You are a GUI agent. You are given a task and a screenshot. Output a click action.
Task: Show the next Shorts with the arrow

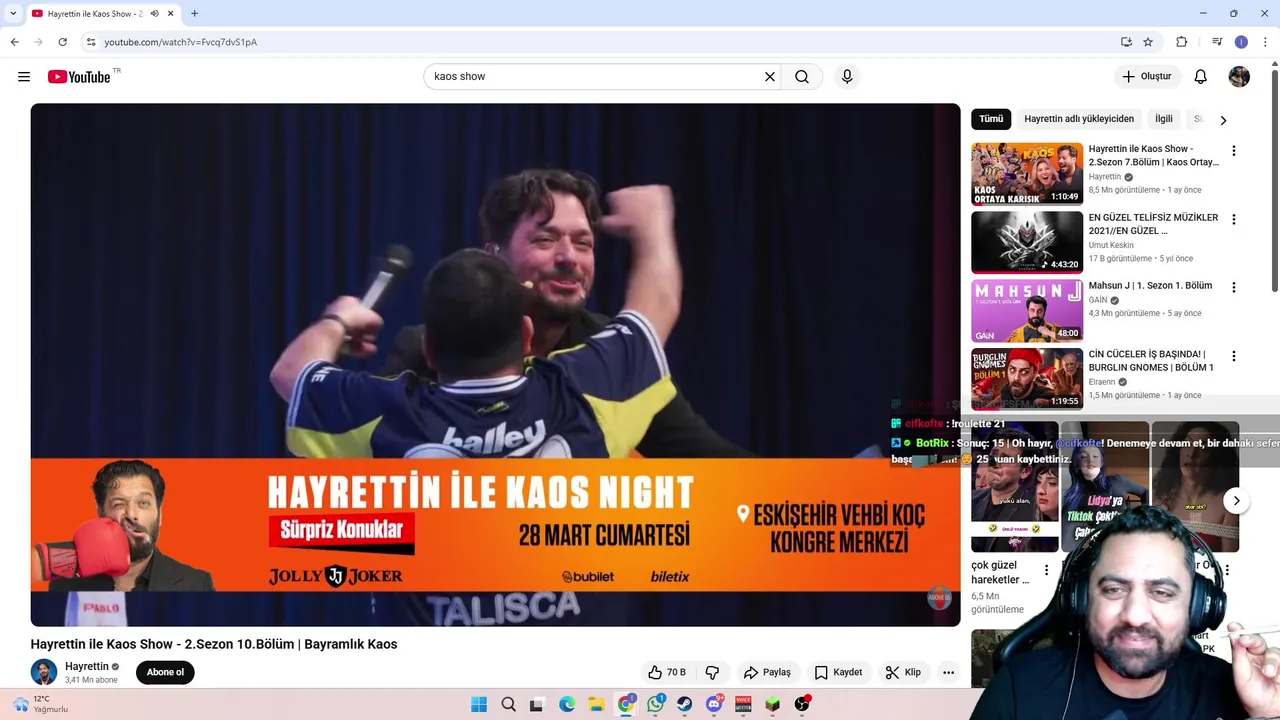tap(1236, 501)
